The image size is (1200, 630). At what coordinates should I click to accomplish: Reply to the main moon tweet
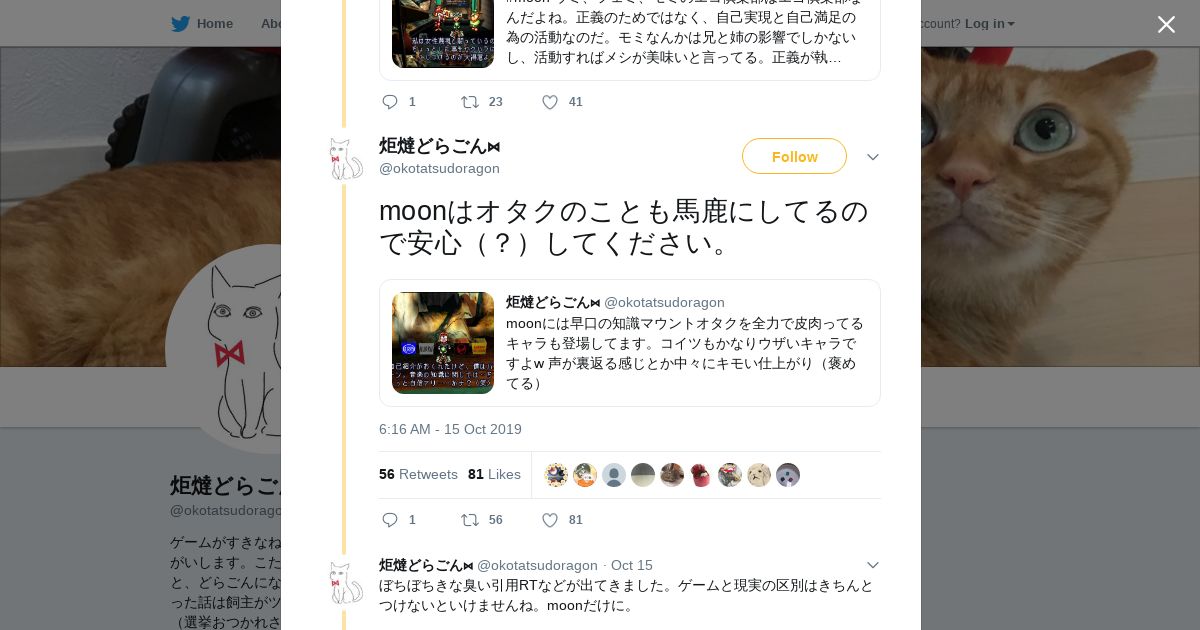tap(390, 520)
